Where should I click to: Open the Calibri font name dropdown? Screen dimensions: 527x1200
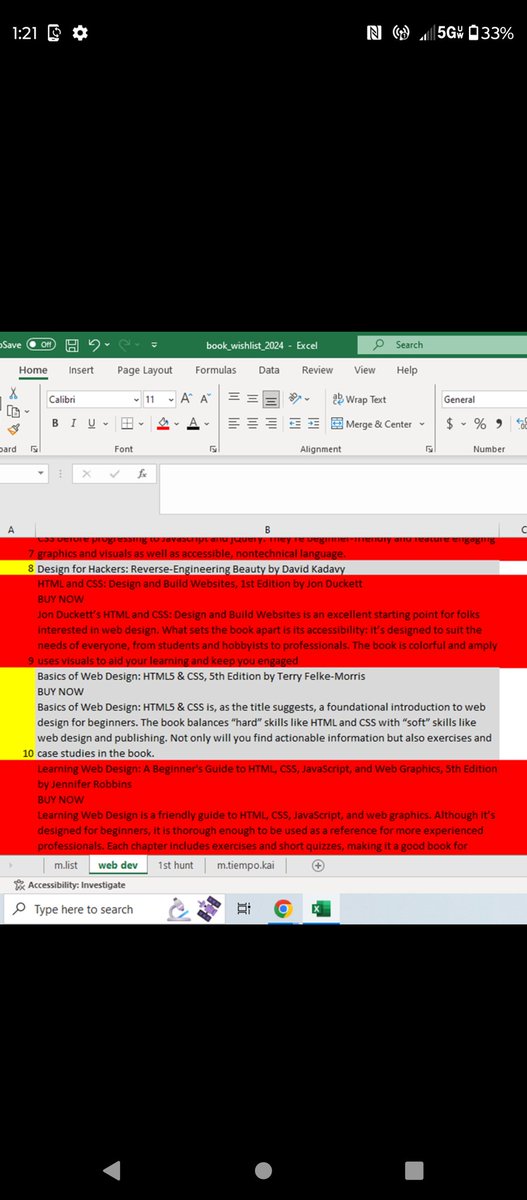tap(137, 399)
